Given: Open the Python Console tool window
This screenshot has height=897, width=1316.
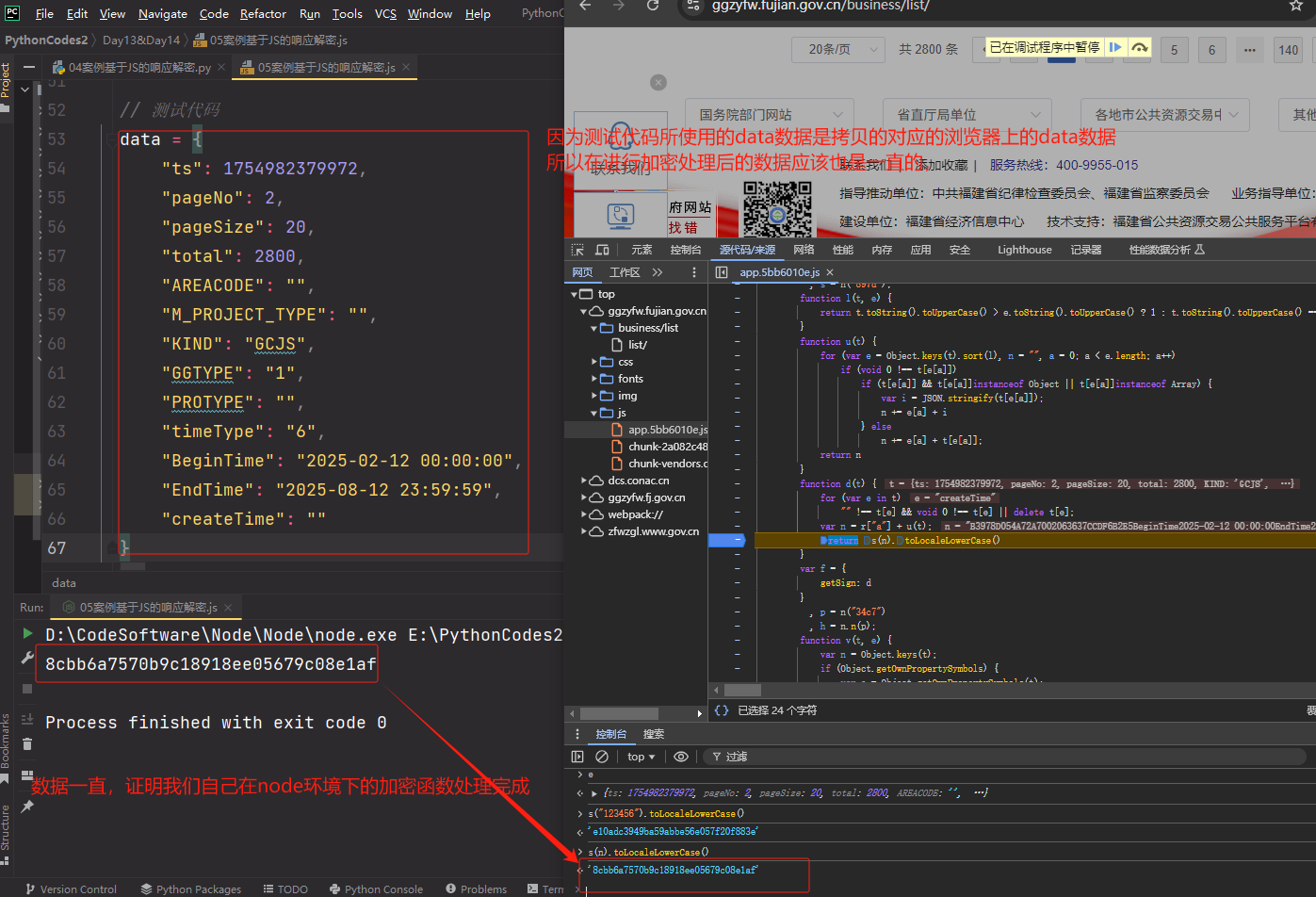Looking at the screenshot, I should tap(376, 889).
